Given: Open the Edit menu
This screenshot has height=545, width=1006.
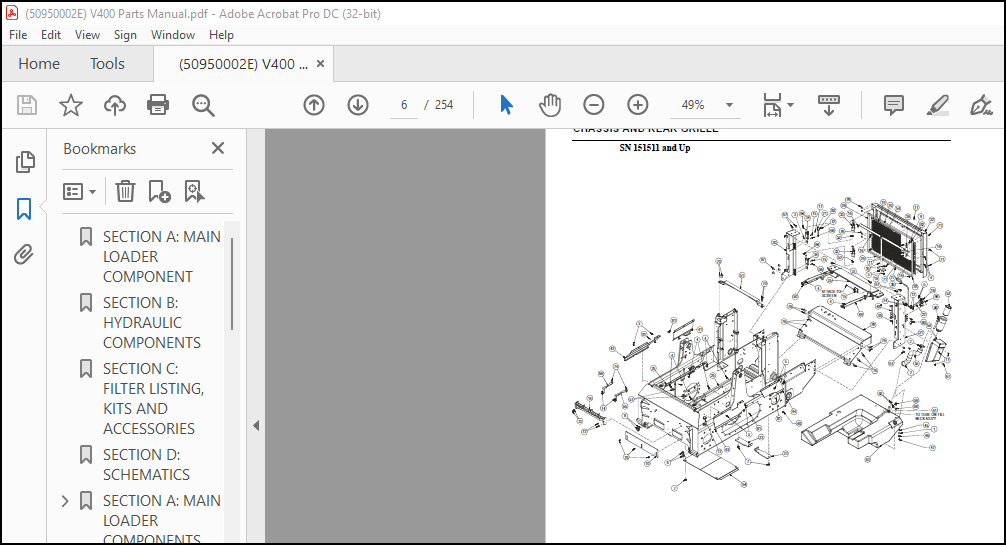Looking at the screenshot, I should click(51, 35).
